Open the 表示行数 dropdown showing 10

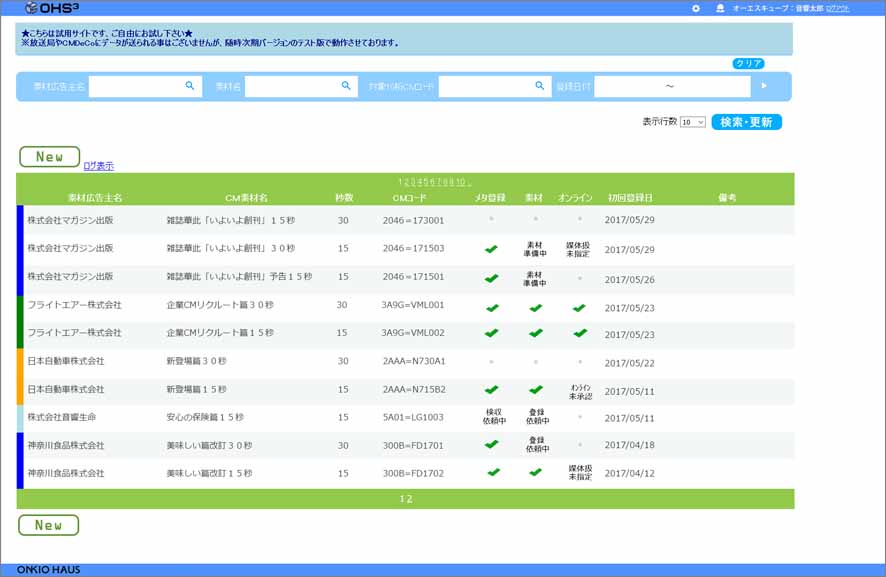(x=693, y=122)
